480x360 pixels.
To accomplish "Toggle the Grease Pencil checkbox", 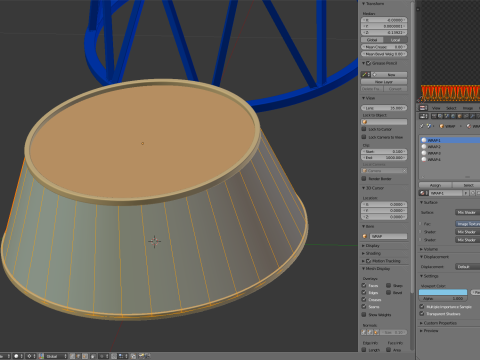I will coord(368,63).
